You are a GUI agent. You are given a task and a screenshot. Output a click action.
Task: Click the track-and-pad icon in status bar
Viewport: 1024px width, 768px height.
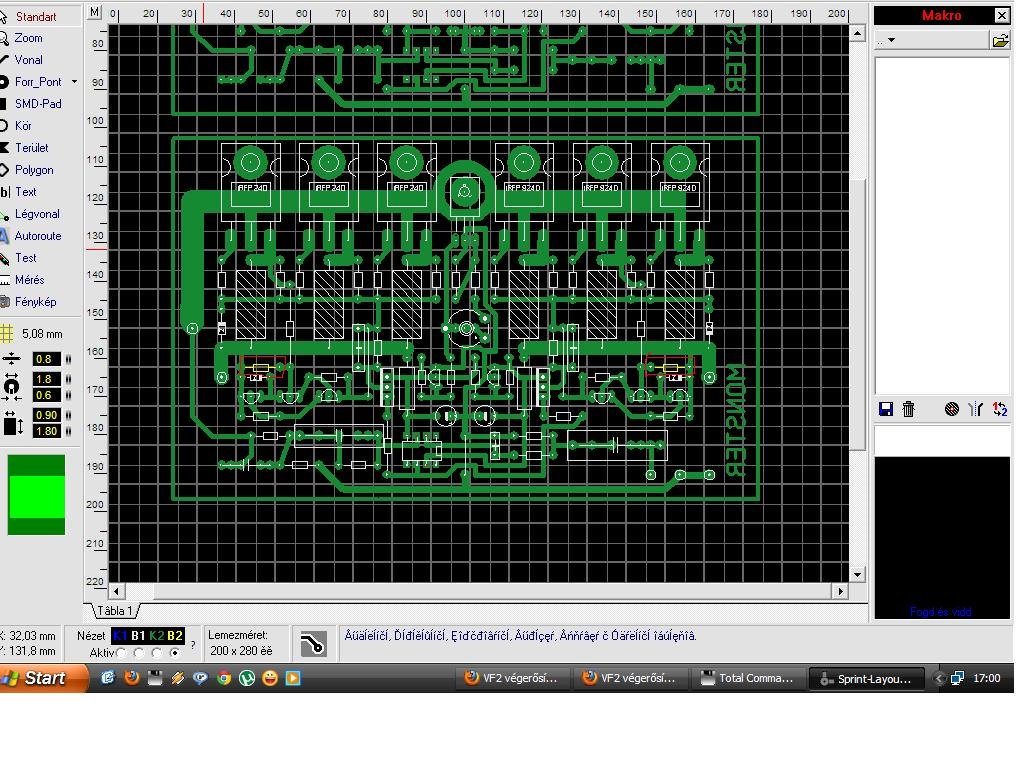(x=313, y=645)
